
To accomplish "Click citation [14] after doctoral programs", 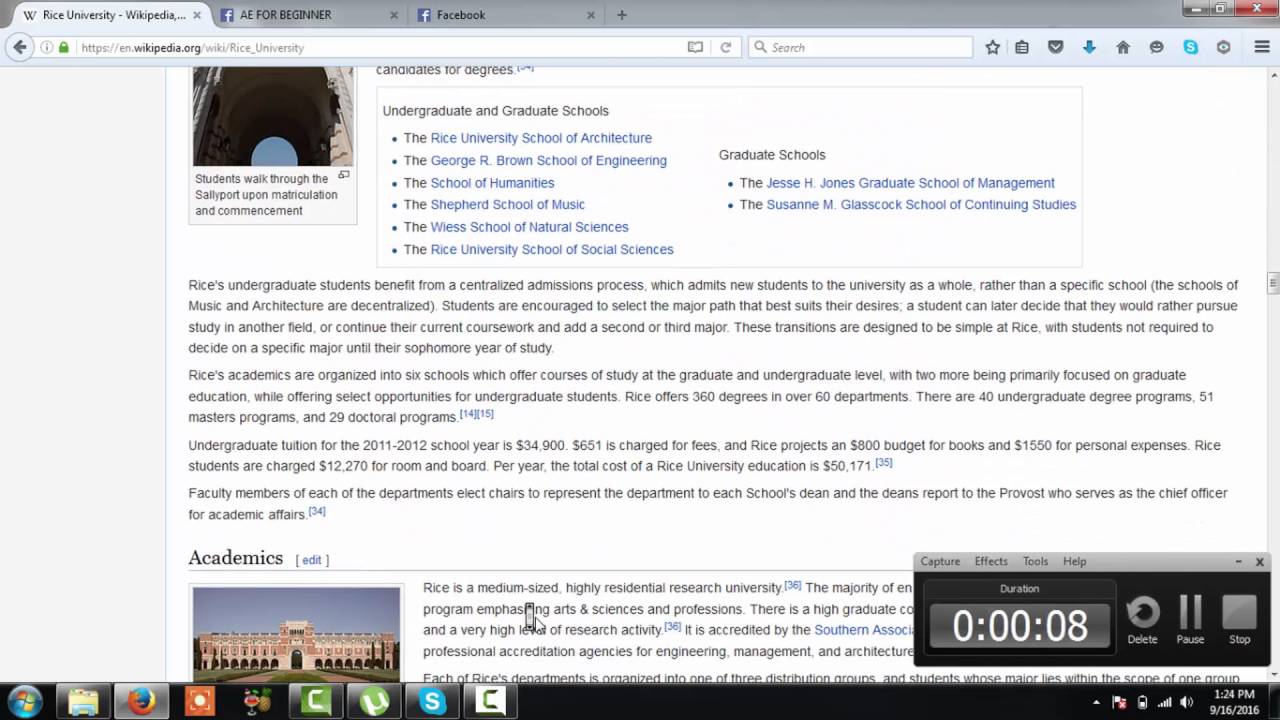I will 467,414.
